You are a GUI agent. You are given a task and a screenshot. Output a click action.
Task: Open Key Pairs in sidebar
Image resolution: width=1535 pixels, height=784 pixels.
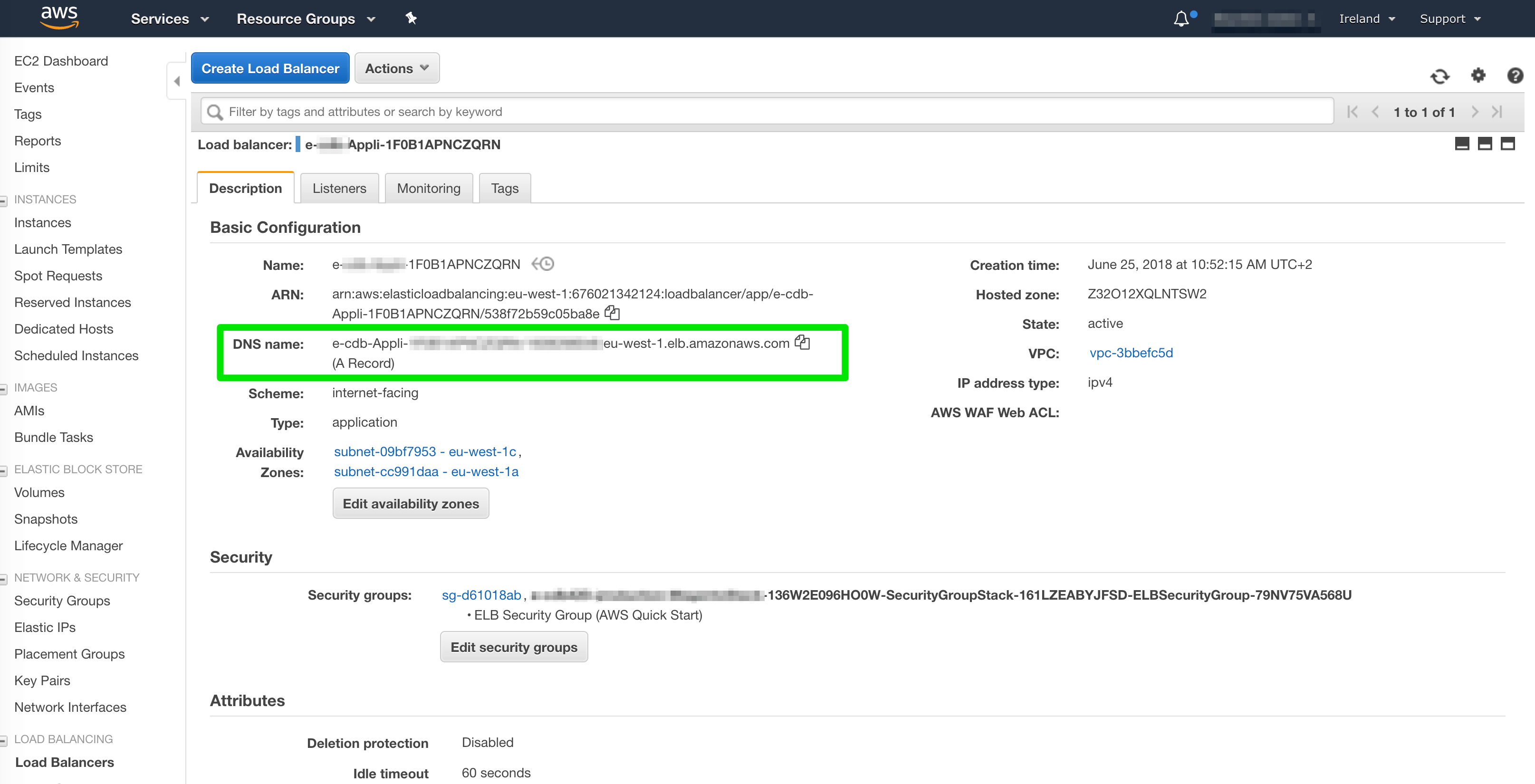(x=42, y=680)
